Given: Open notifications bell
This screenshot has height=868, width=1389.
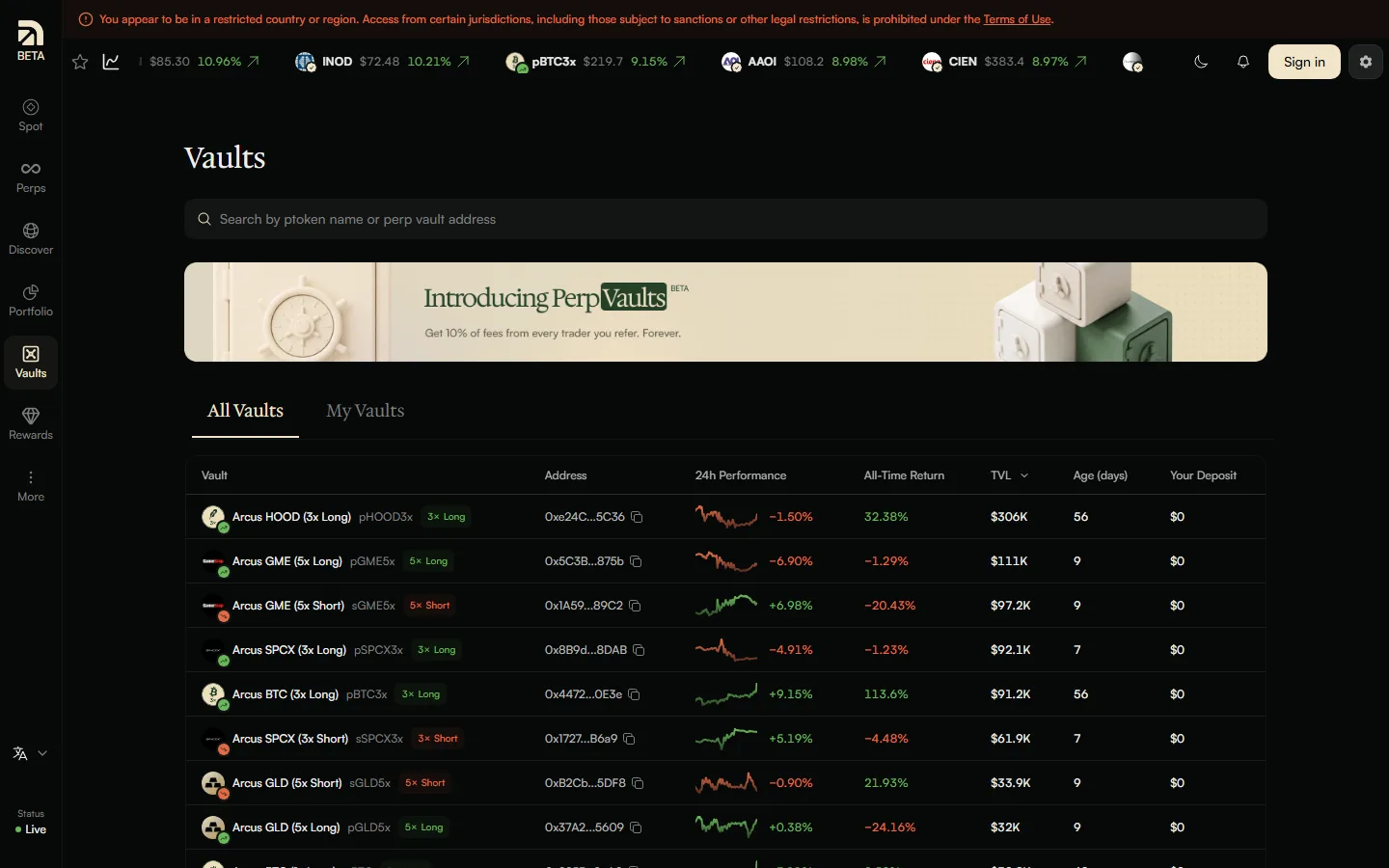Looking at the screenshot, I should (1243, 62).
